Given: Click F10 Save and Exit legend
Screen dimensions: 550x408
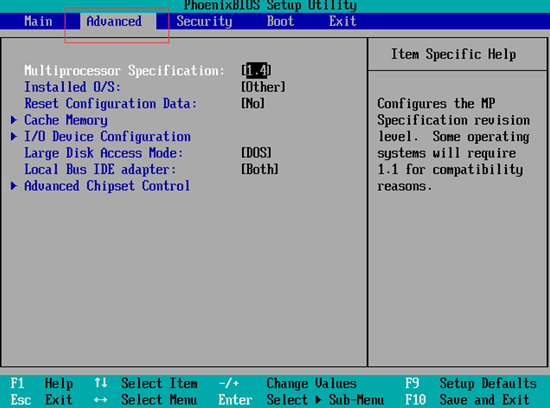Looking at the screenshot, I should click(x=467, y=400).
